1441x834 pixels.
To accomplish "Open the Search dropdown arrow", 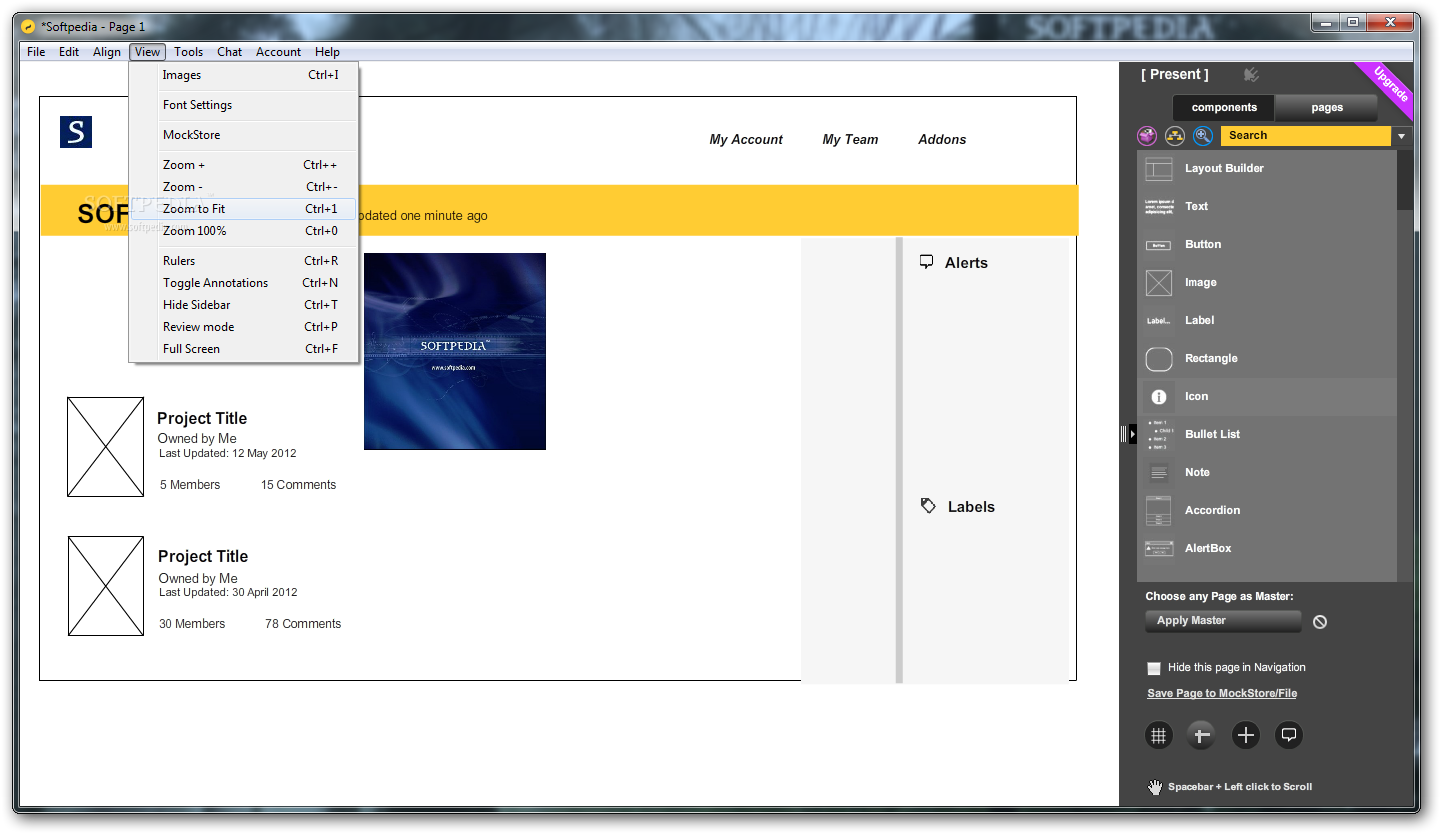I will pyautogui.click(x=1402, y=136).
